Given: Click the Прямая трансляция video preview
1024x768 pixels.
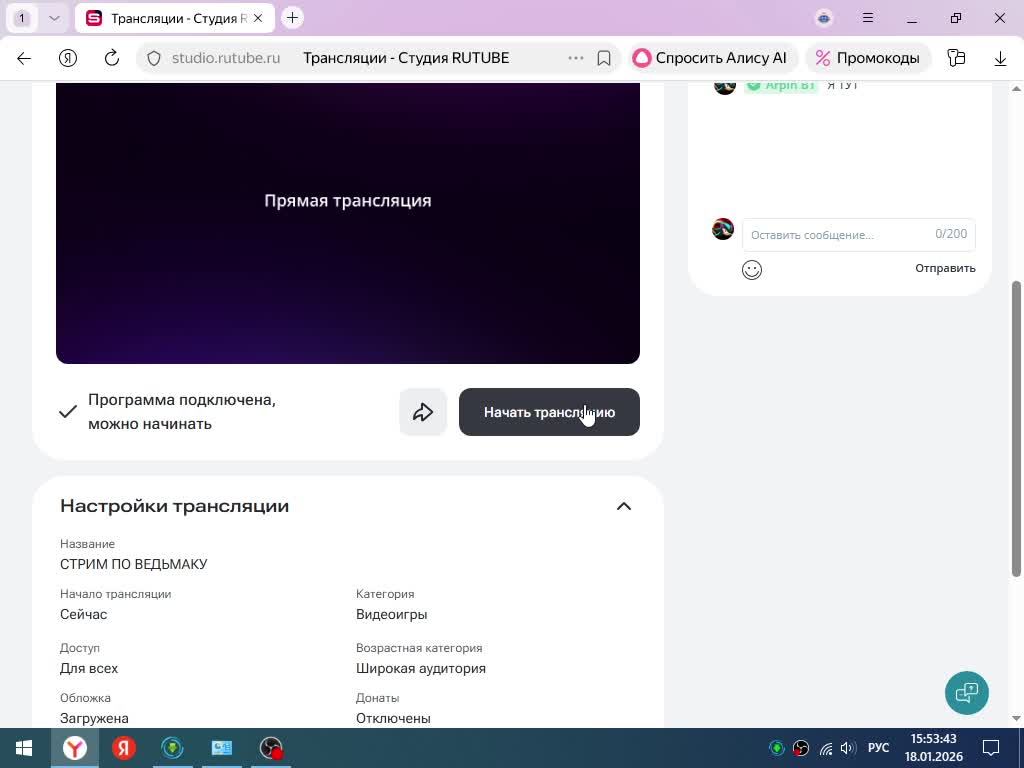Looking at the screenshot, I should [x=347, y=223].
